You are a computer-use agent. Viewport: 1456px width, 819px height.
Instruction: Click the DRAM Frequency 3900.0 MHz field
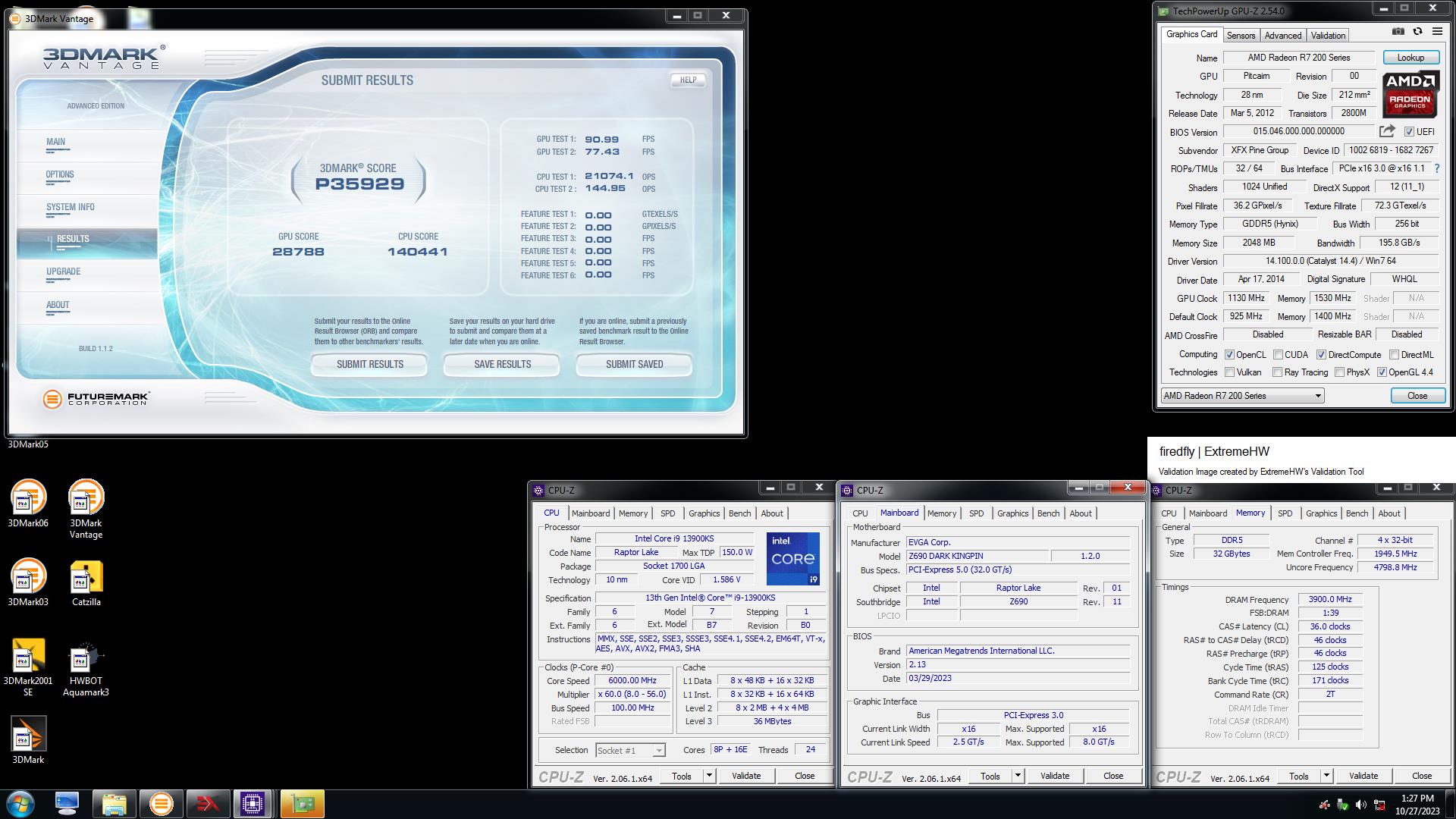(x=1330, y=600)
